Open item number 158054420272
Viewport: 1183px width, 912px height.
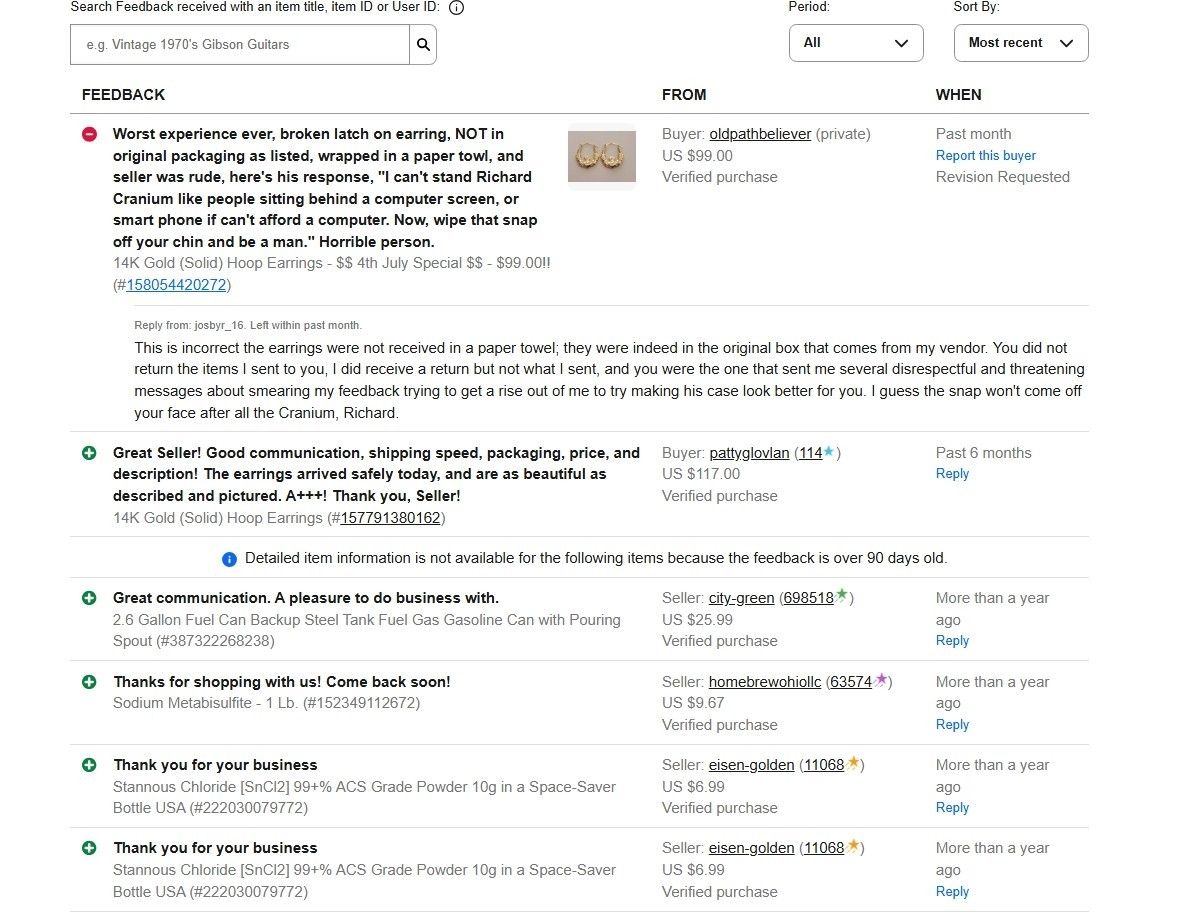click(x=177, y=285)
